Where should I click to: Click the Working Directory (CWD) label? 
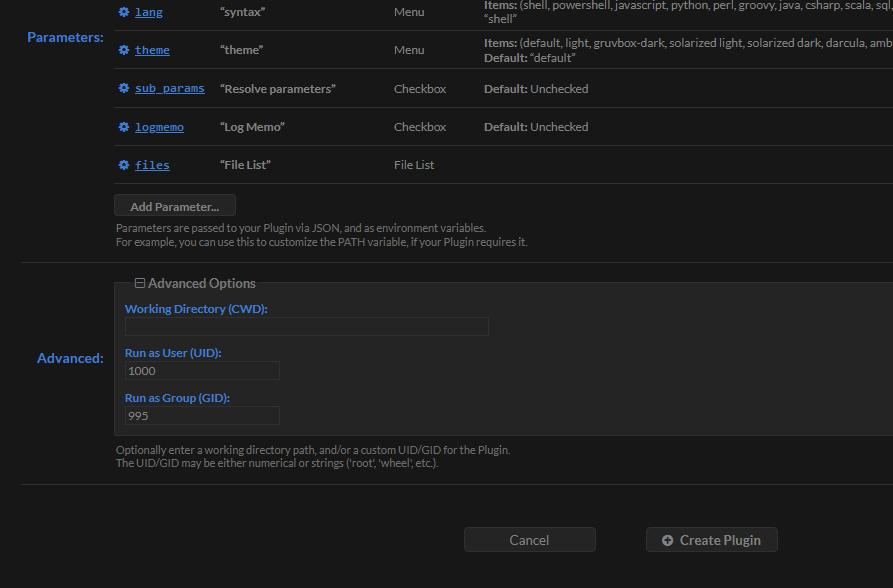click(x=196, y=309)
